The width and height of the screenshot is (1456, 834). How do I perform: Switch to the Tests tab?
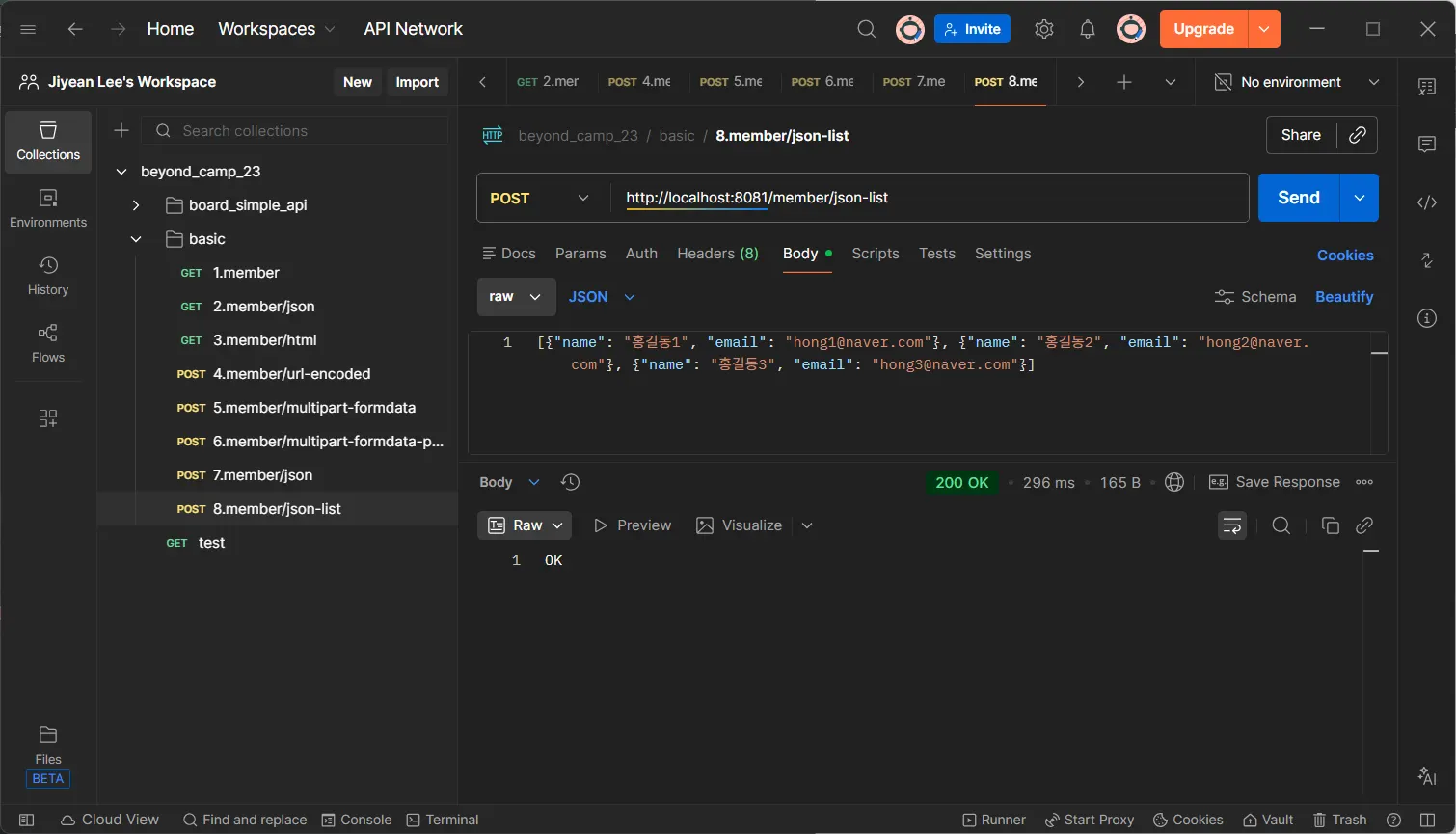click(937, 254)
